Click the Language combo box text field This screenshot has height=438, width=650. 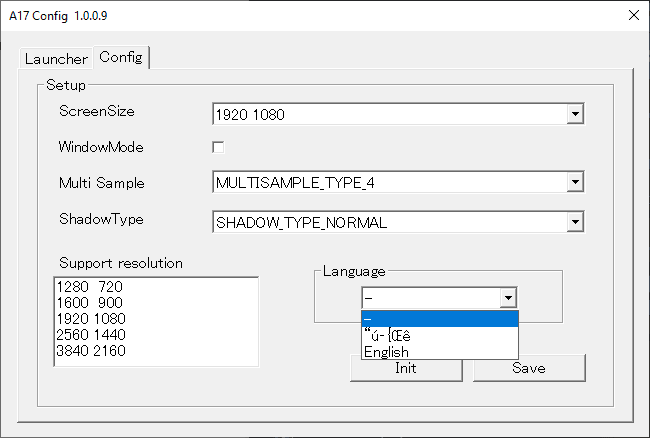pyautogui.click(x=430, y=298)
